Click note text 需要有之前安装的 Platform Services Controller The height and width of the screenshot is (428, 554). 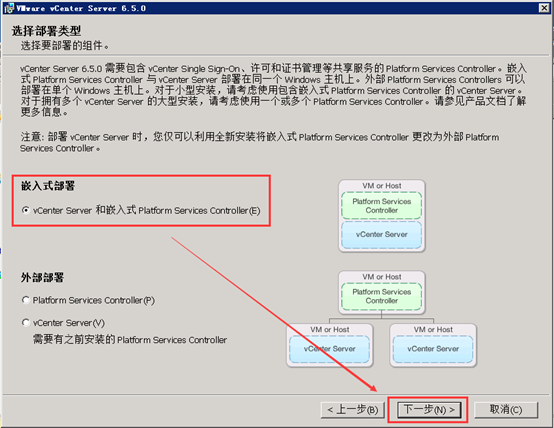pos(130,340)
